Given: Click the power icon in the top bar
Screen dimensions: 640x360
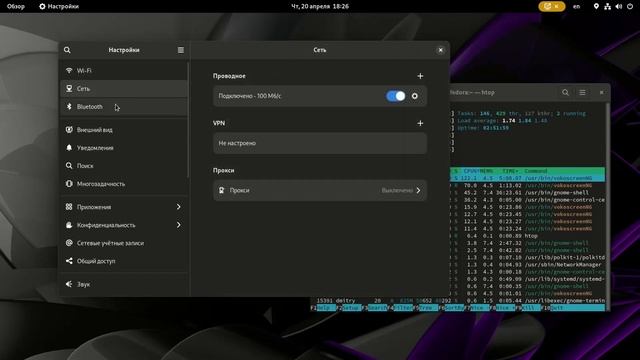Looking at the screenshot, I should coord(630,6).
